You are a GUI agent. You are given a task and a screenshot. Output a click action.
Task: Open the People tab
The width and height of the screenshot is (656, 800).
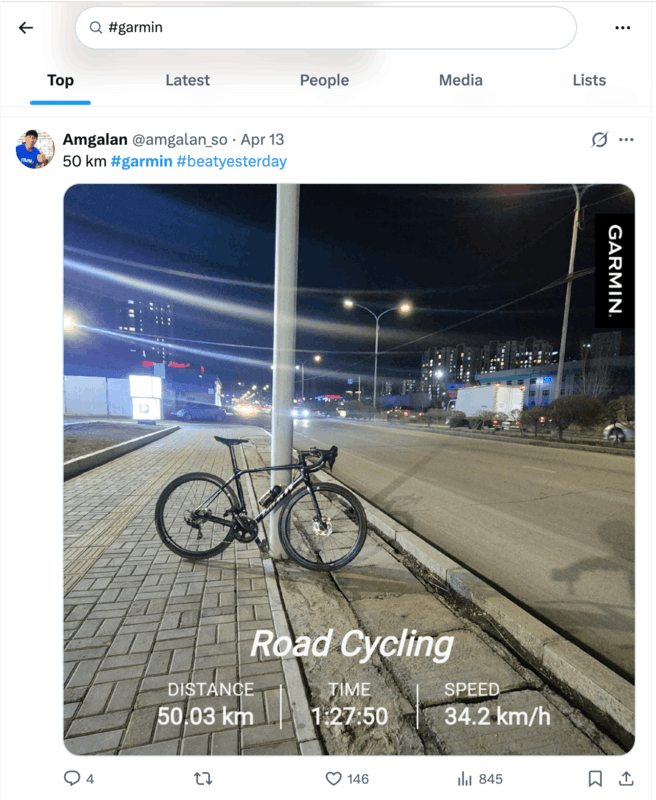coord(324,80)
